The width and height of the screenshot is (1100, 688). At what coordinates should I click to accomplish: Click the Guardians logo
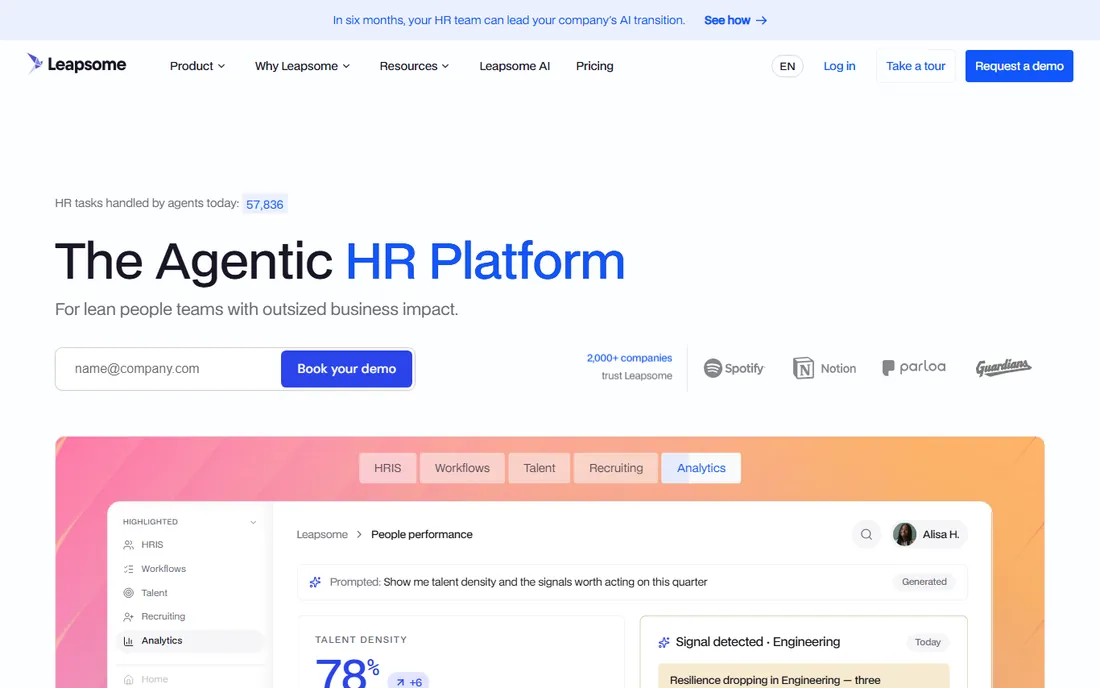coord(1003,367)
